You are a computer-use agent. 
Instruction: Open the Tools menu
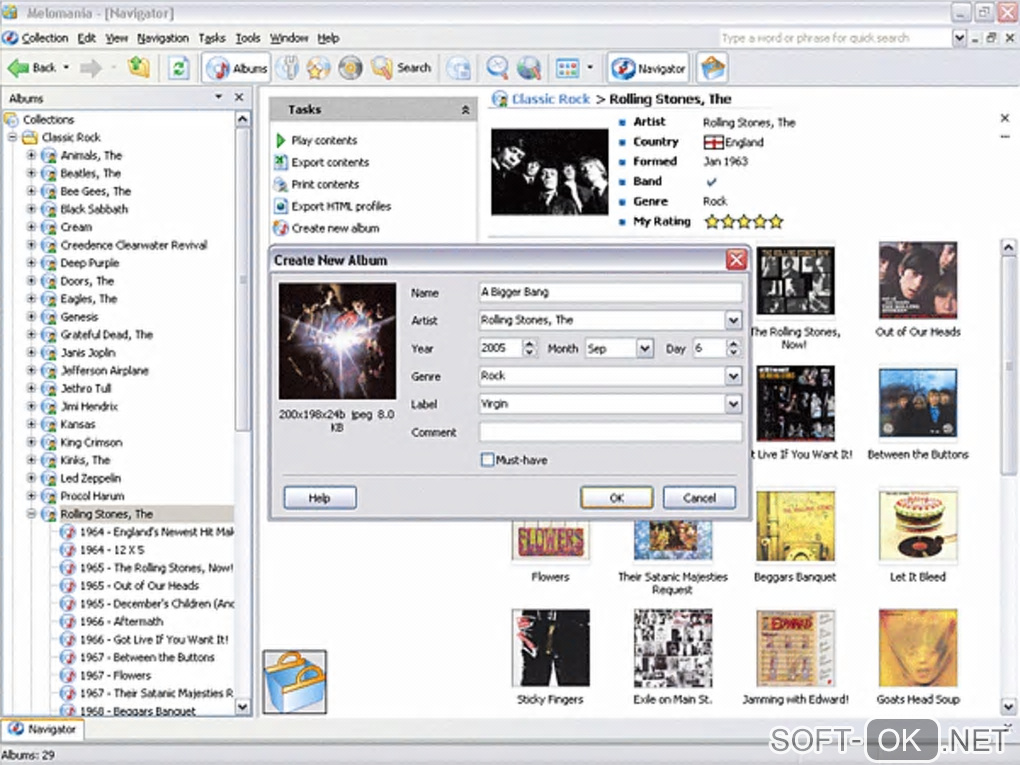(x=247, y=38)
